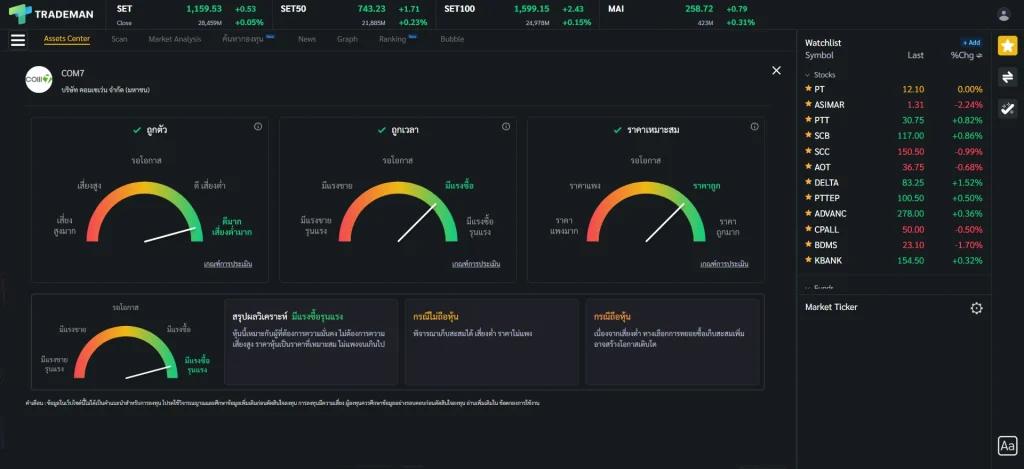Image resolution: width=1024 pixels, height=469 pixels.
Task: Unfavorite KBANK using its star
Action: click(808, 260)
